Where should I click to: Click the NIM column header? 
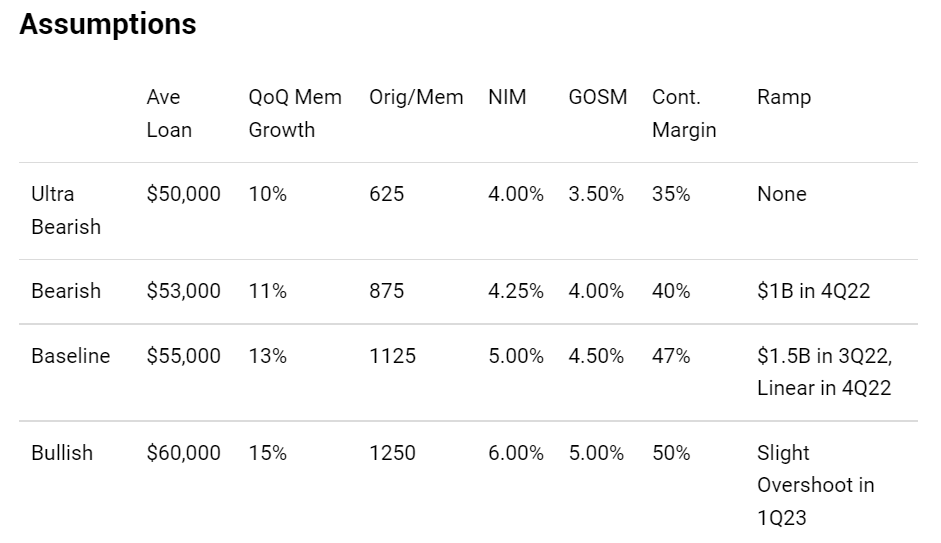point(507,97)
